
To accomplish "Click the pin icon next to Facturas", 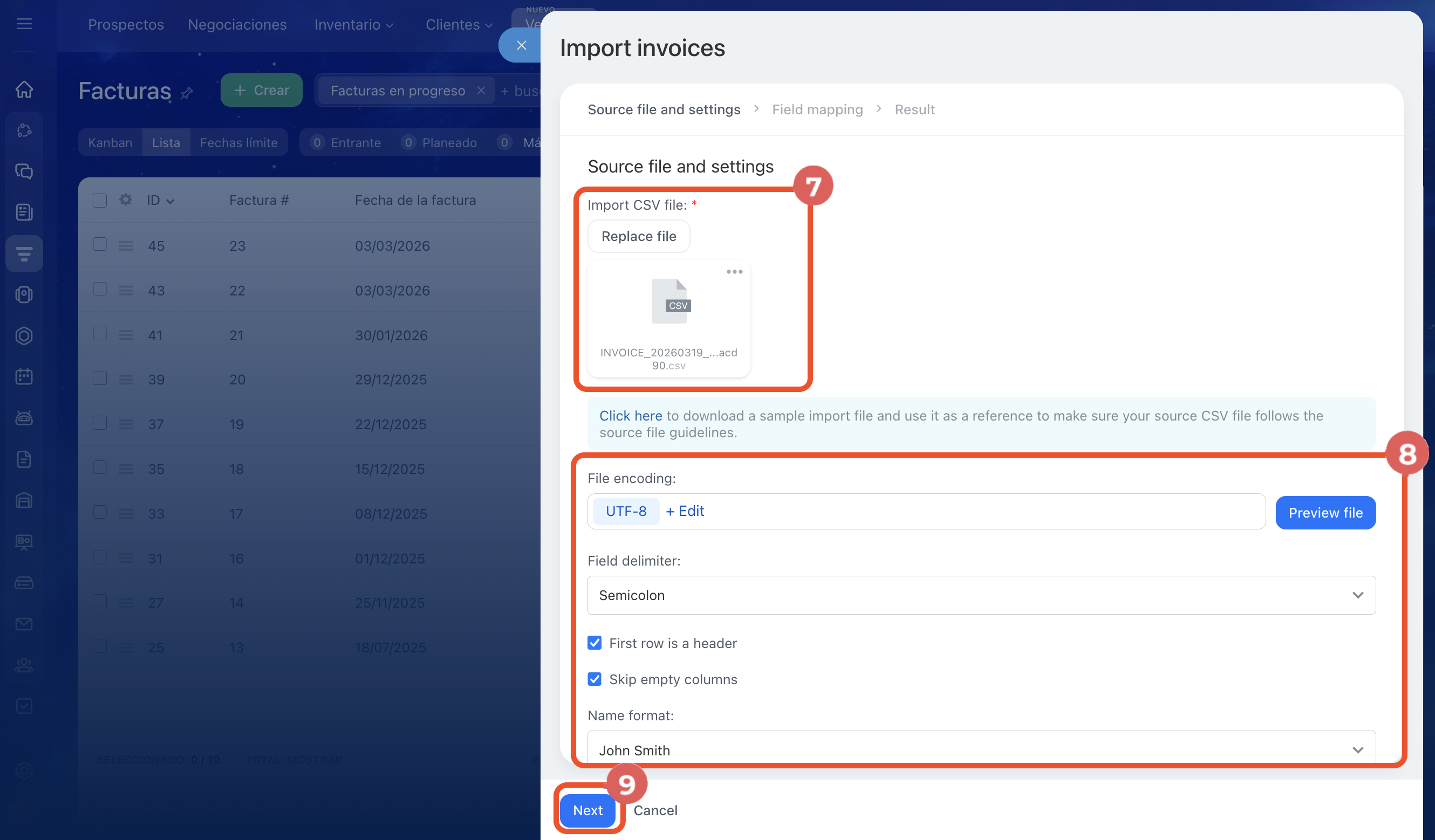I will point(187,93).
